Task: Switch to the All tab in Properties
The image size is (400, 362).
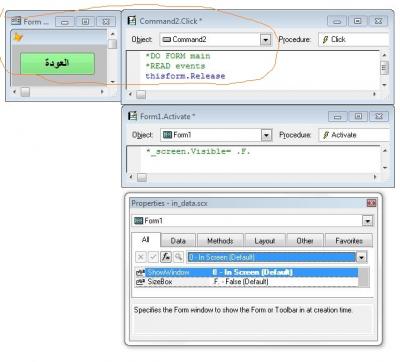Action: pyautogui.click(x=146, y=240)
